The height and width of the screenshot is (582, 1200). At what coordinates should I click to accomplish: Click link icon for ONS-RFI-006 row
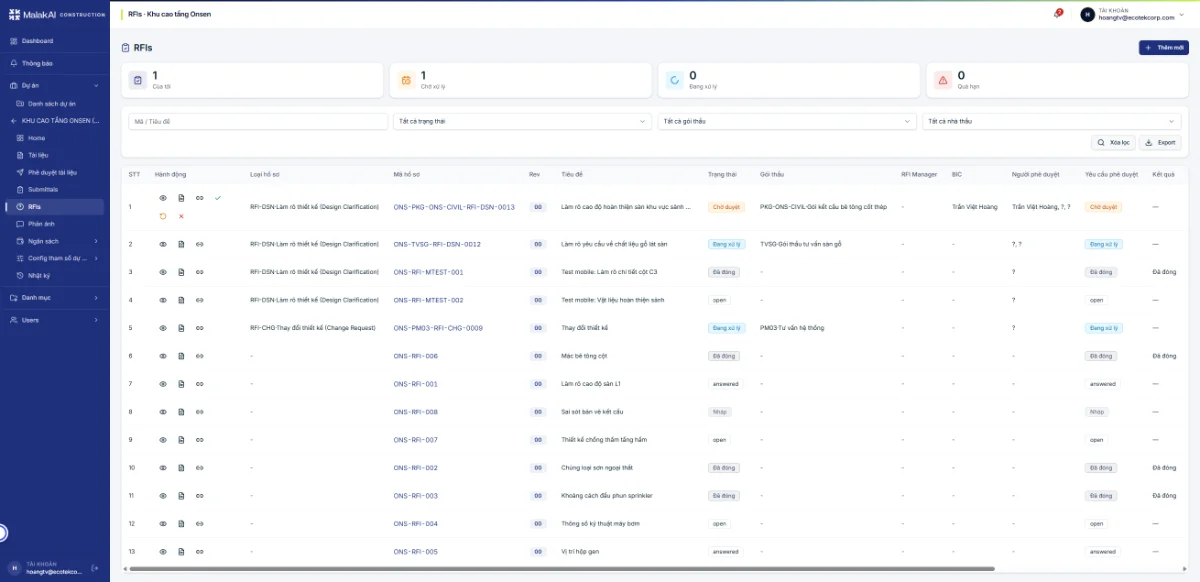click(199, 356)
